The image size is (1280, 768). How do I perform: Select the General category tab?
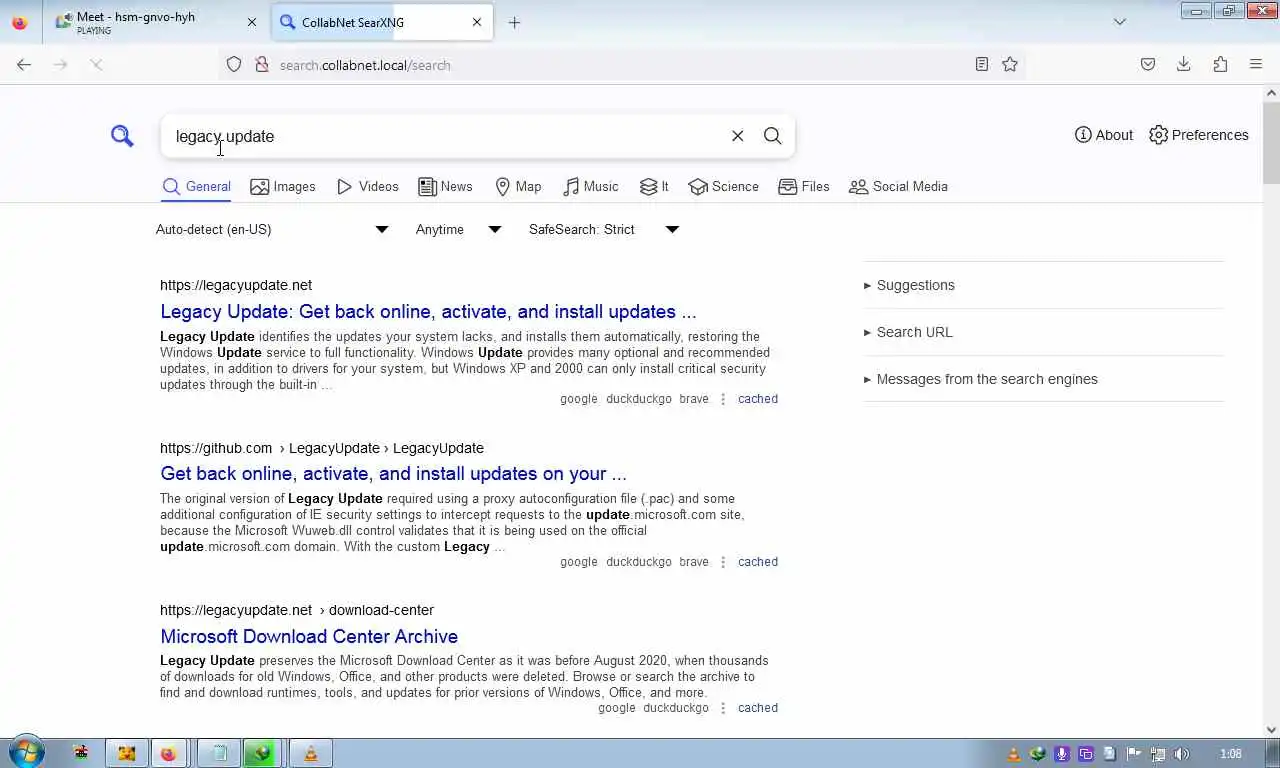[x=196, y=187]
